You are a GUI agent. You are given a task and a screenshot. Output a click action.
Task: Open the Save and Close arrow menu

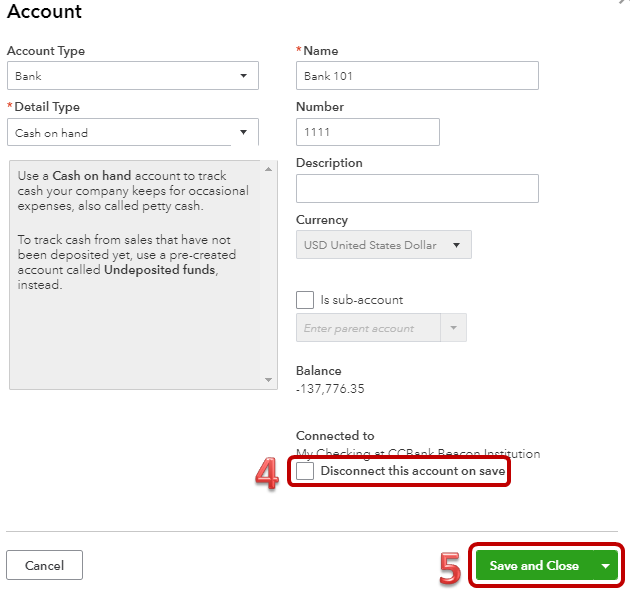click(606, 566)
